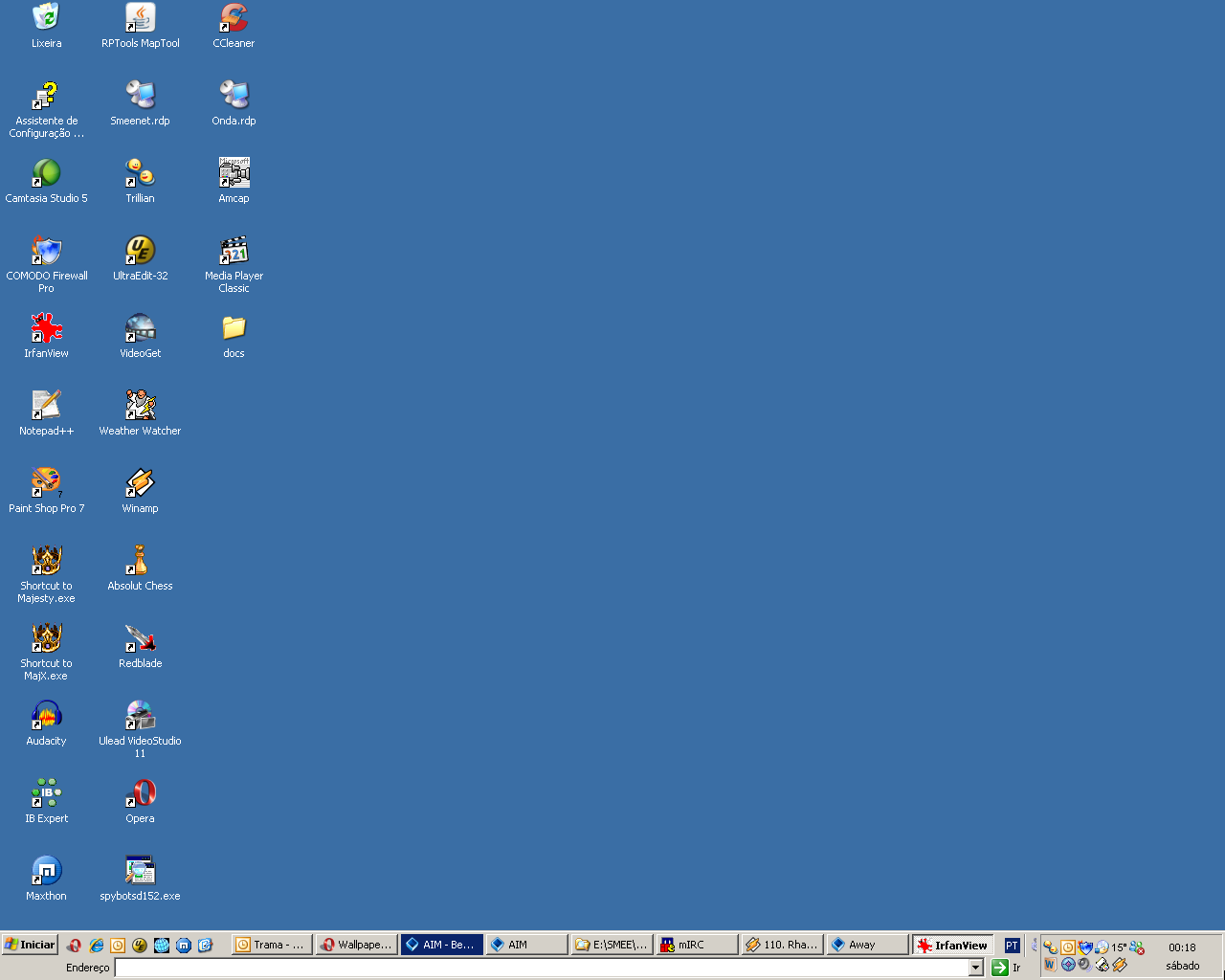
Task: Click the IrfanView taskbar button
Action: click(952, 945)
